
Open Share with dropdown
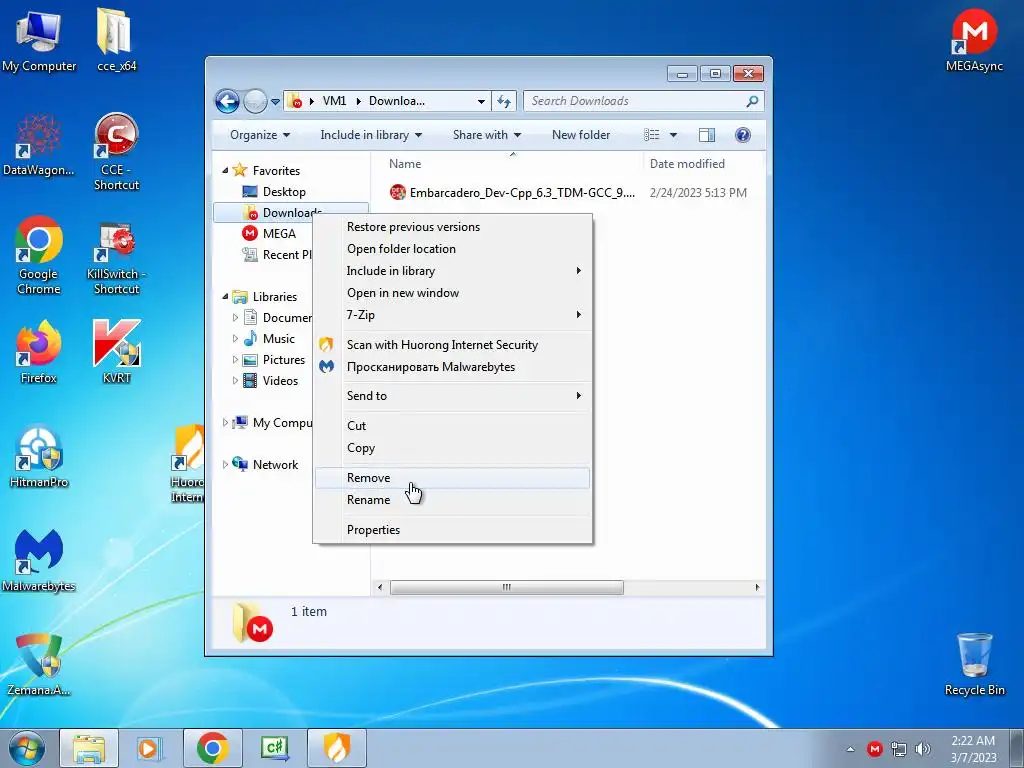(487, 135)
